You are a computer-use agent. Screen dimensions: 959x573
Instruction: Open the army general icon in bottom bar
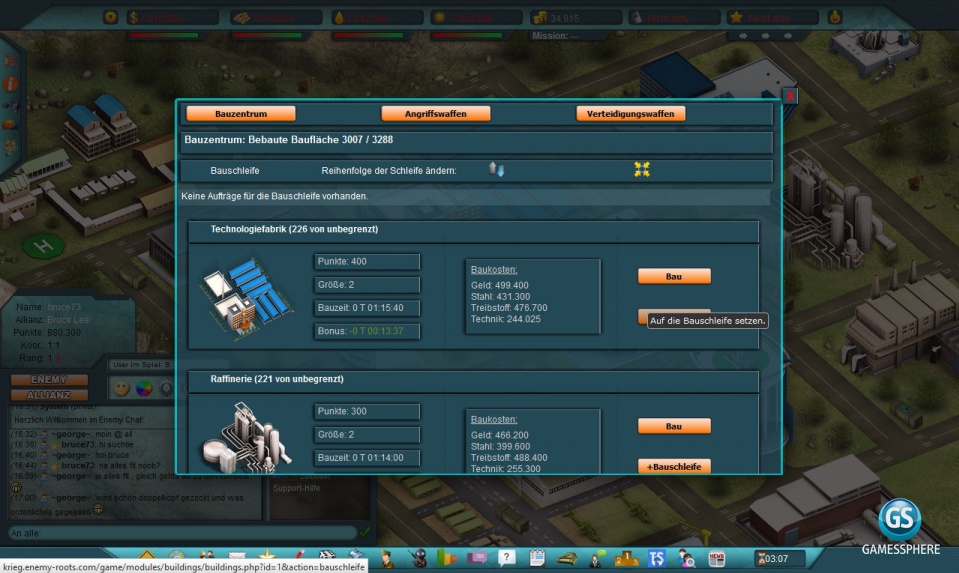point(387,559)
